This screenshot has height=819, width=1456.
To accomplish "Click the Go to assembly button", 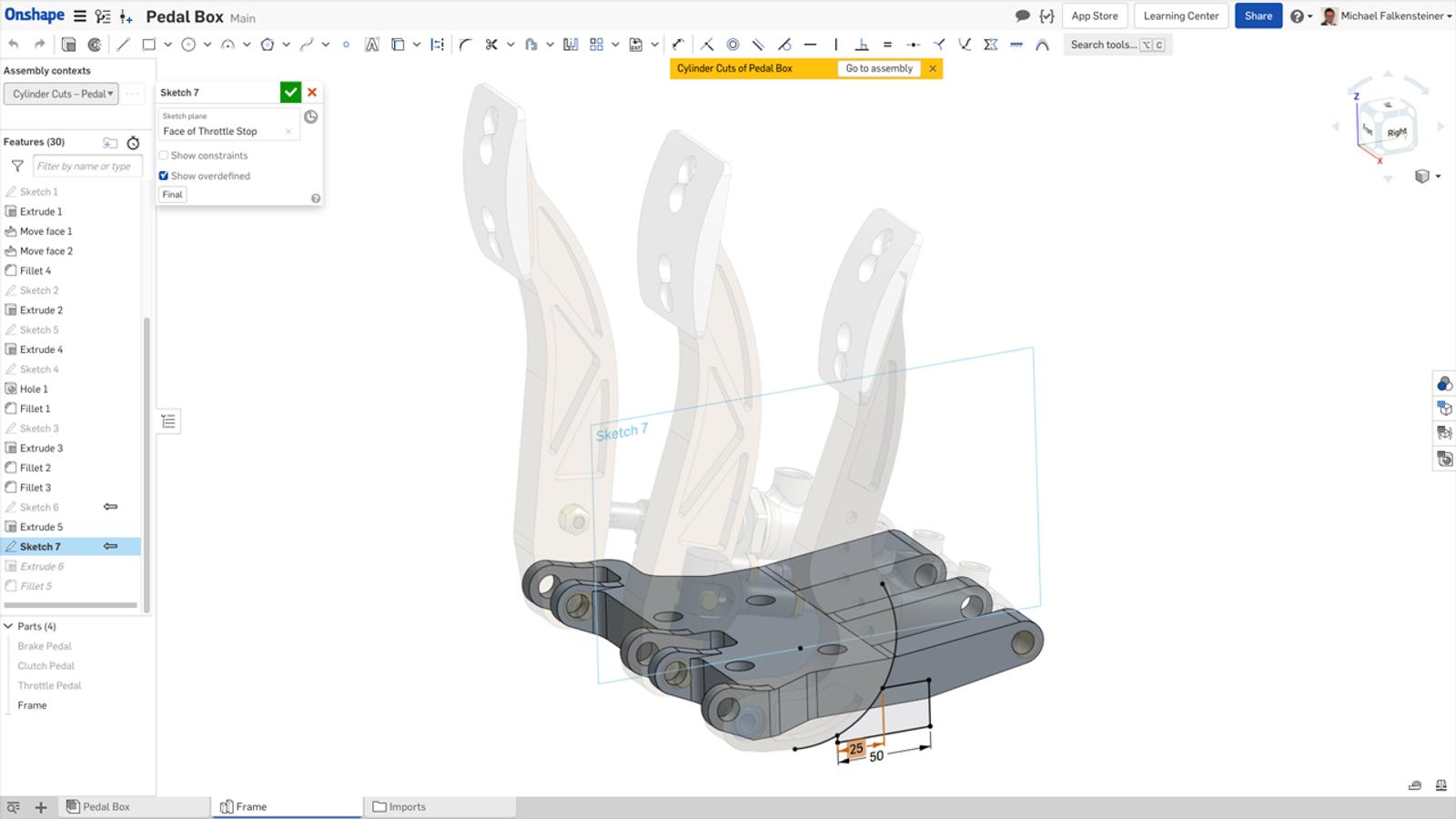I will click(x=878, y=68).
